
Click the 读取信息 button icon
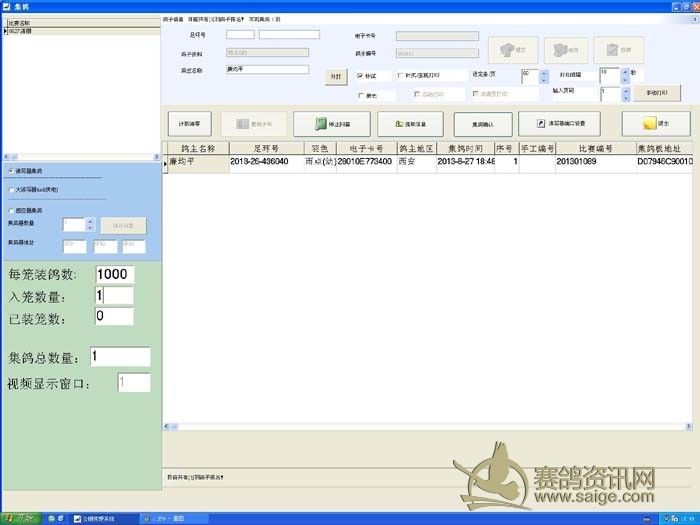(397, 124)
